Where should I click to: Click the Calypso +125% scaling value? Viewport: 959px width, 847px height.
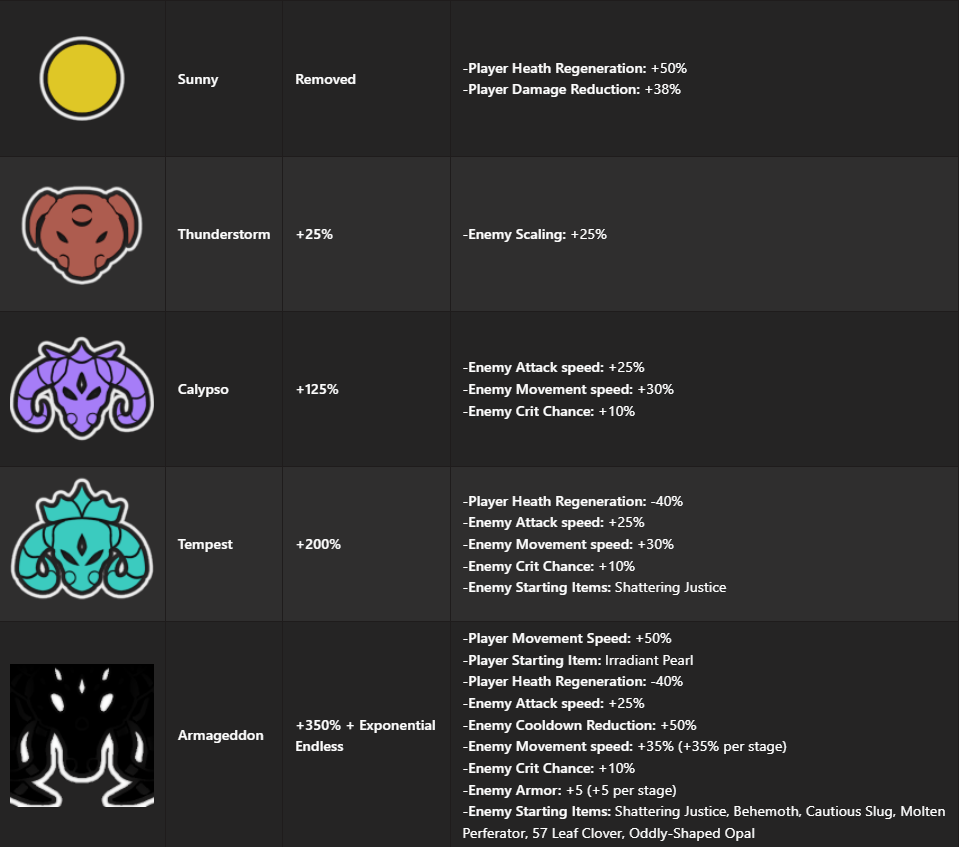317,389
